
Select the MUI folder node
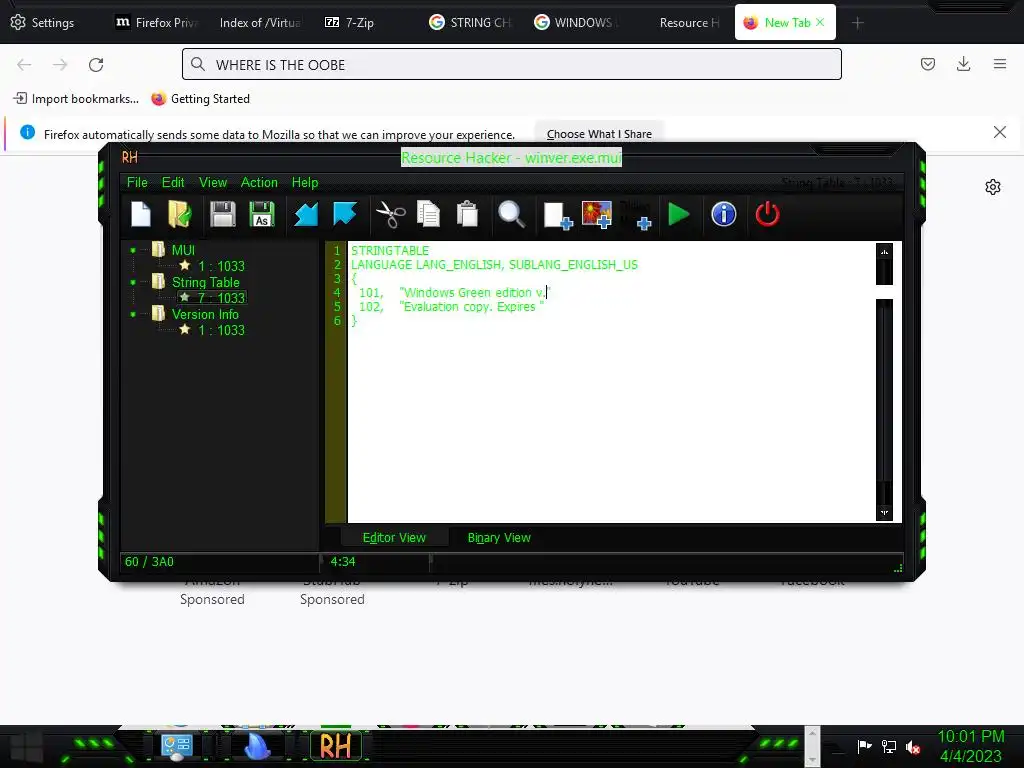click(x=183, y=250)
